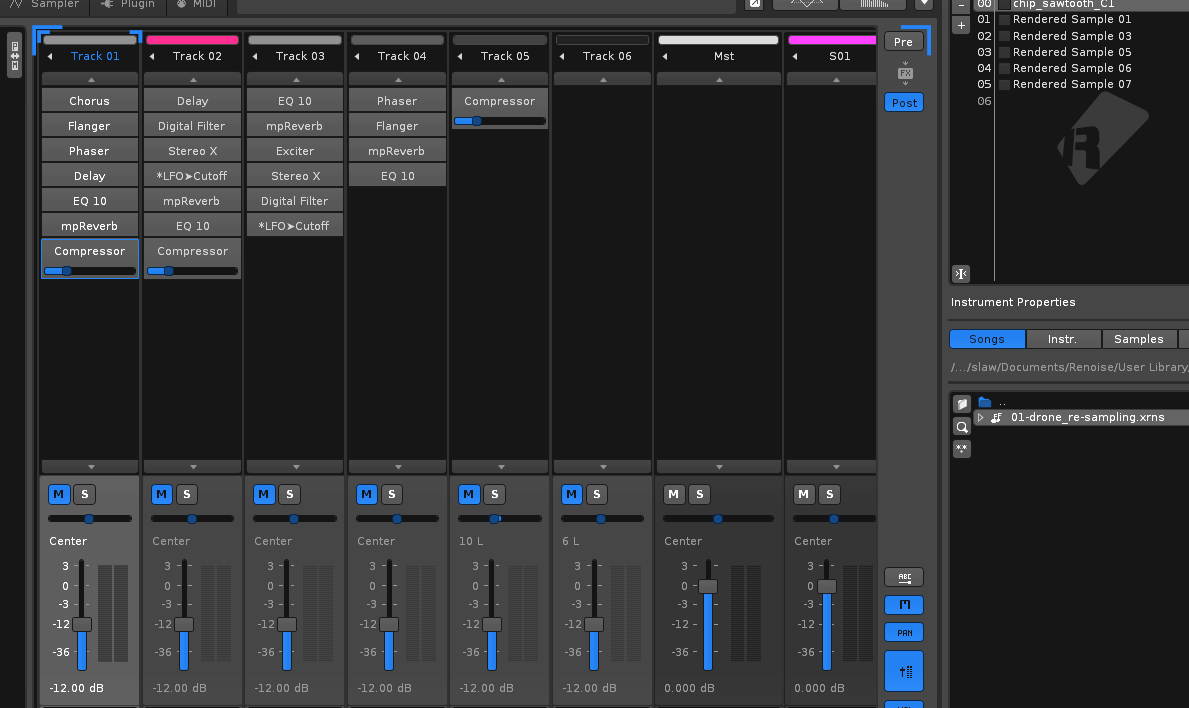Toggle the fader and meter display icon
The height and width of the screenshot is (708, 1189).
(904, 672)
